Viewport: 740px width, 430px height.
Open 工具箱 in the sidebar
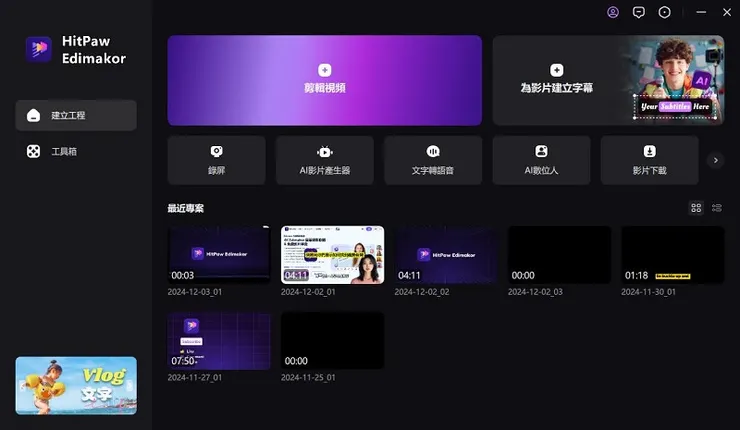pyautogui.click(x=76, y=152)
